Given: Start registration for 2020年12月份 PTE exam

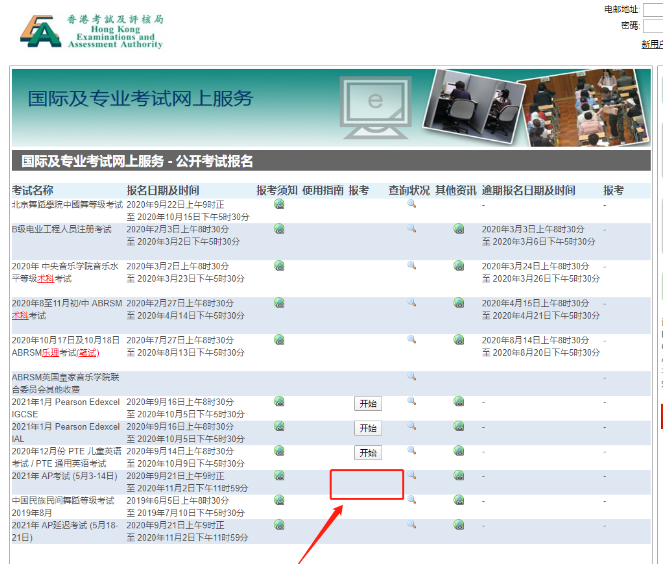Looking at the screenshot, I should (367, 453).
